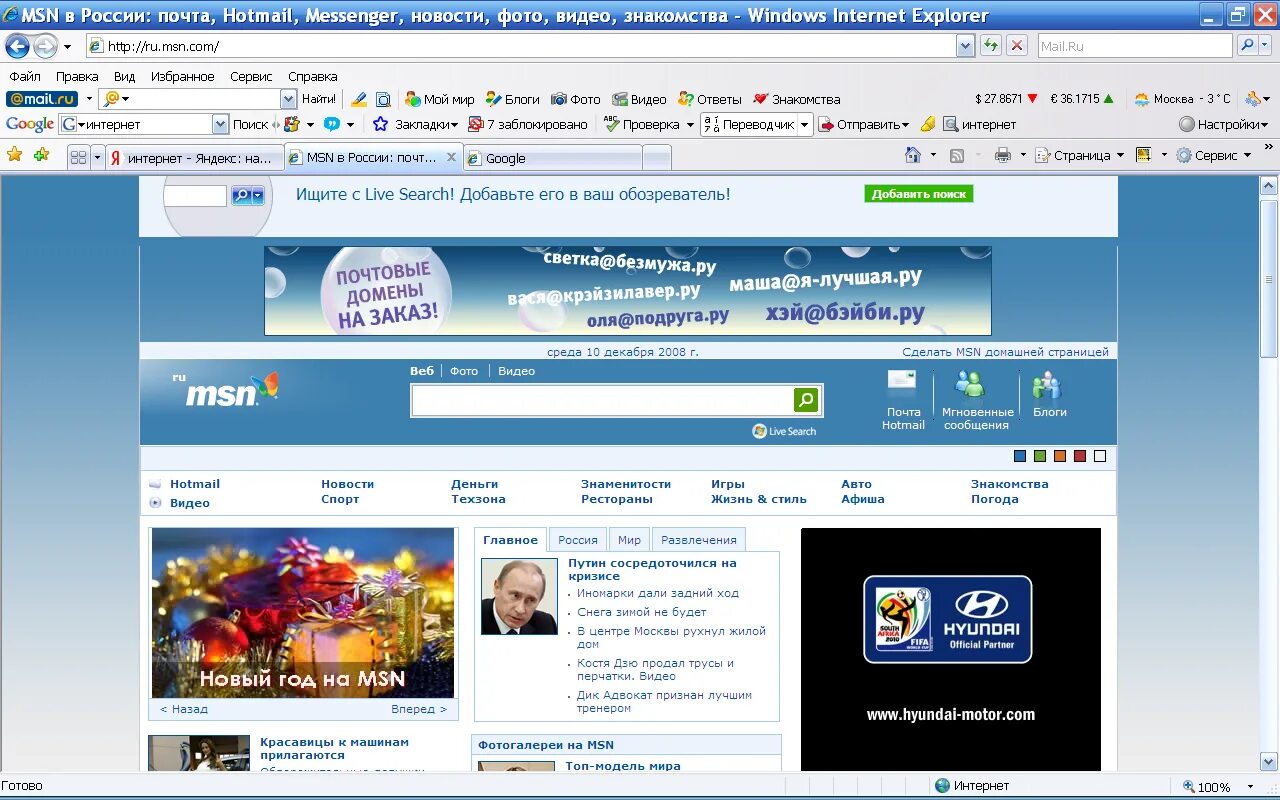Open Блоги on the Mail.ru toolbar

coord(513,99)
